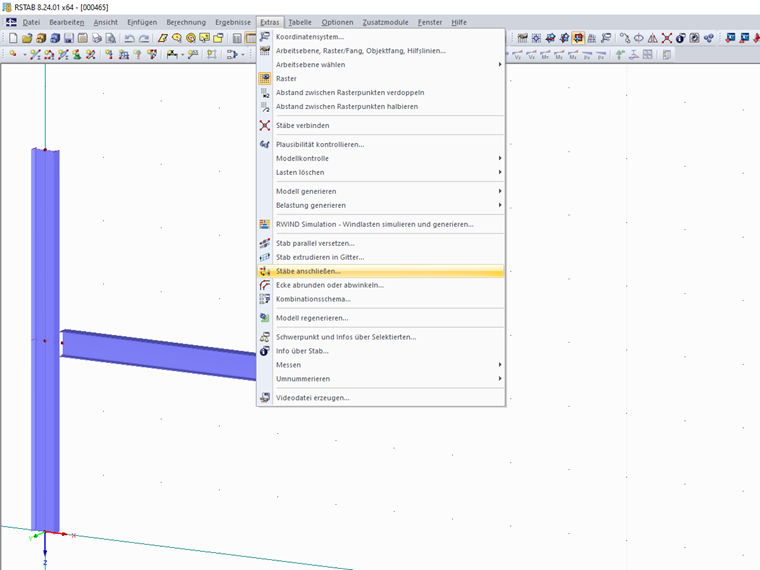The height and width of the screenshot is (570, 760).
Task: Open a file with the folder icon
Action: pyautogui.click(x=27, y=38)
